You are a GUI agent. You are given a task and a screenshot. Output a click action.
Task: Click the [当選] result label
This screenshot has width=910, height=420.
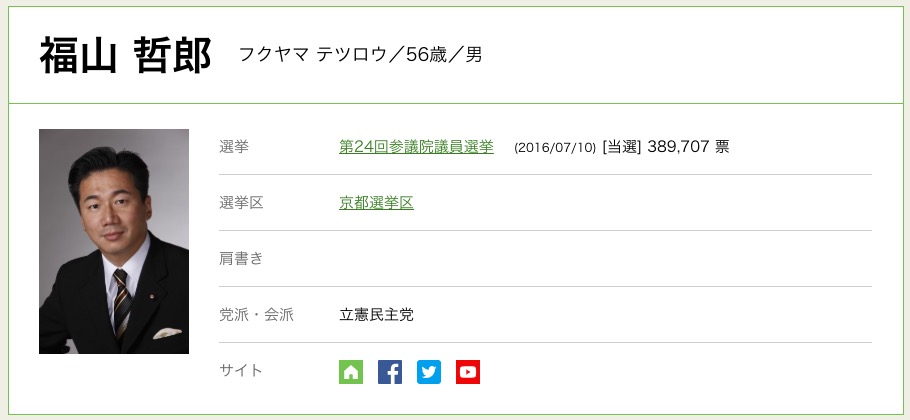[x=621, y=147]
